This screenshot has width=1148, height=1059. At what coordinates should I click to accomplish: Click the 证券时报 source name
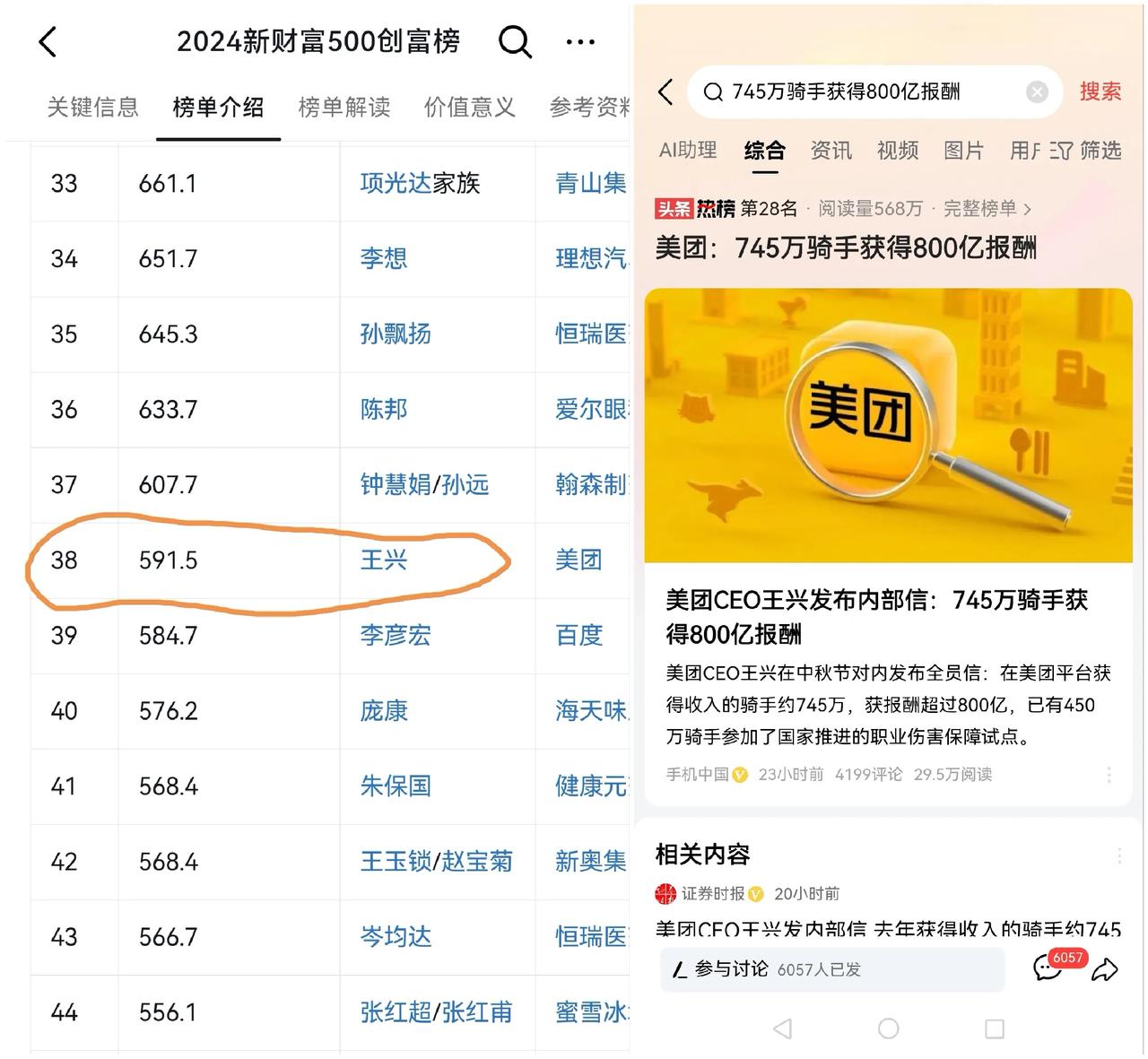[713, 894]
